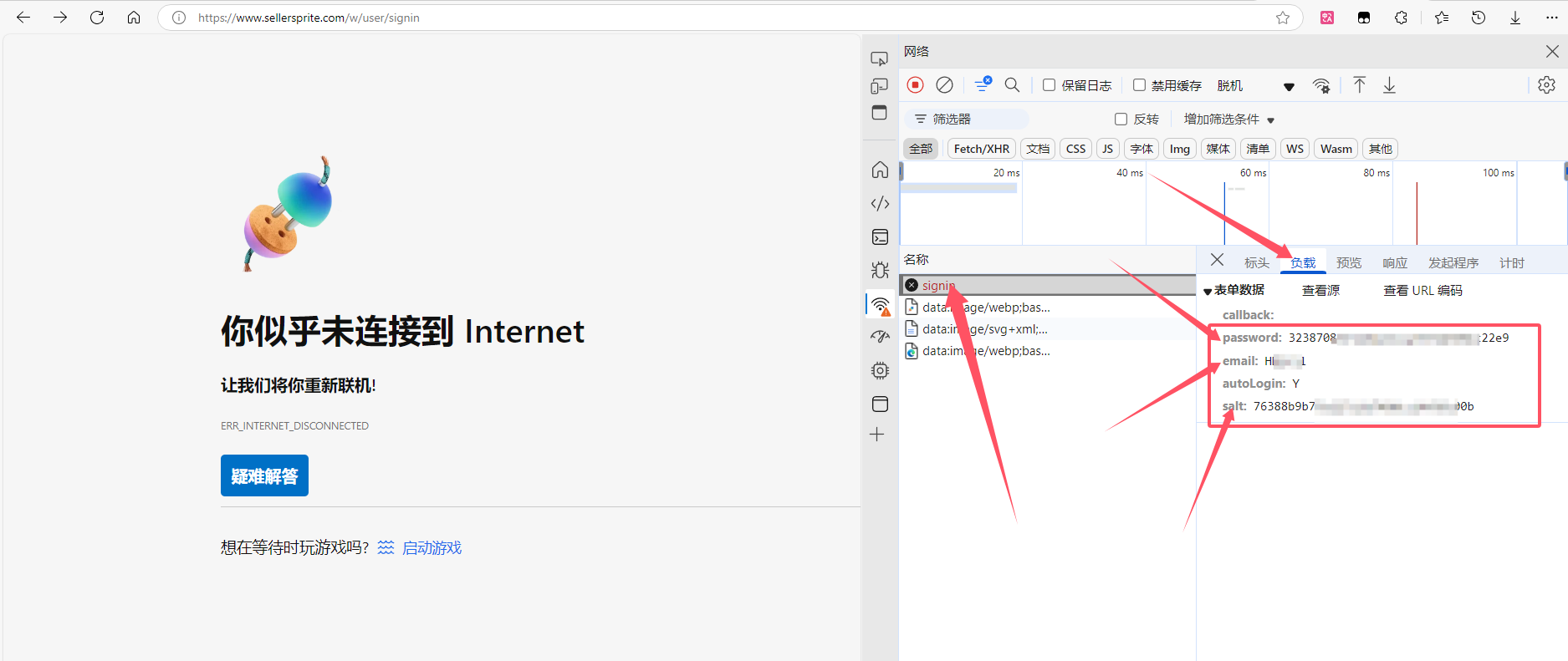Open browser downloads icon
This screenshot has width=1568, height=661.
[1515, 18]
